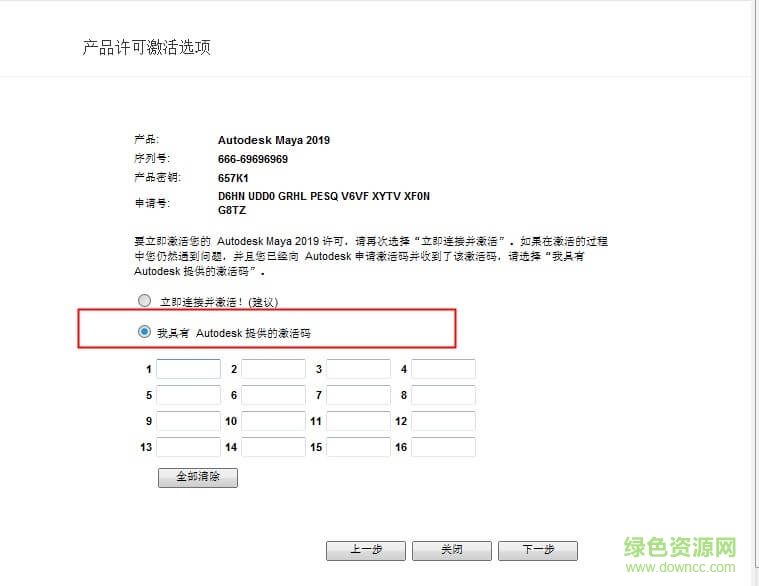Click activation code field 2
Screen dimensions: 759x586
(273, 369)
